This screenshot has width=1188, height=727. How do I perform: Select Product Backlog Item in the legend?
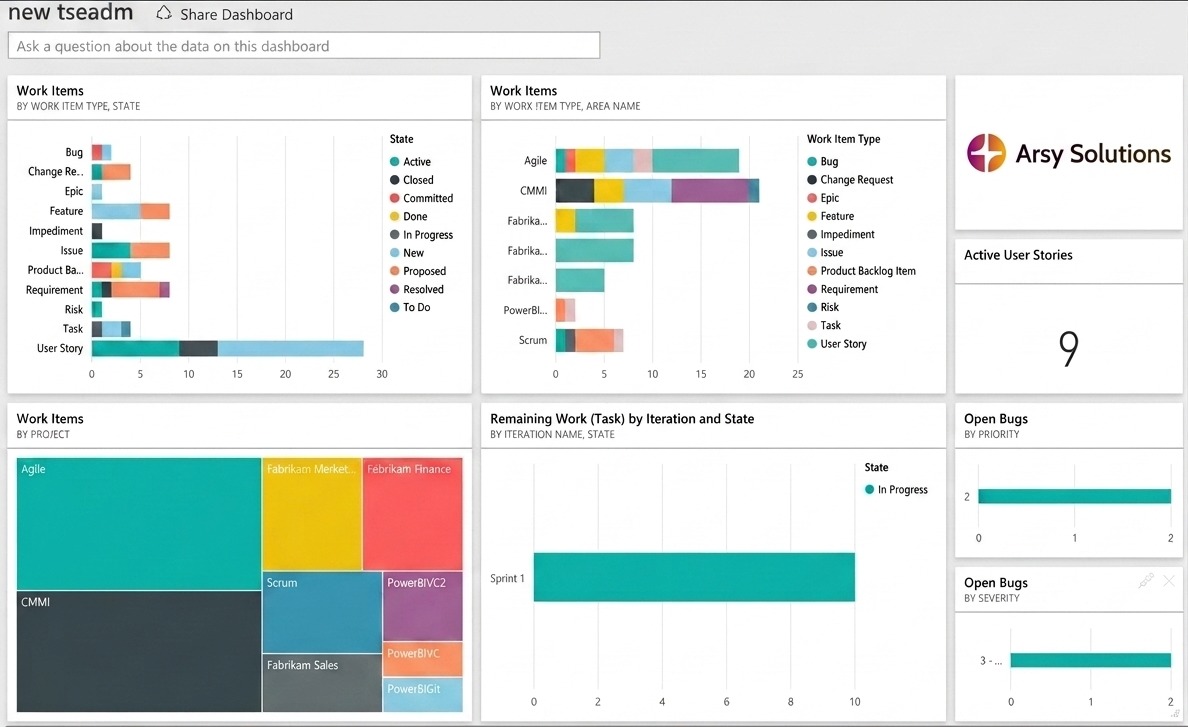[x=861, y=271]
